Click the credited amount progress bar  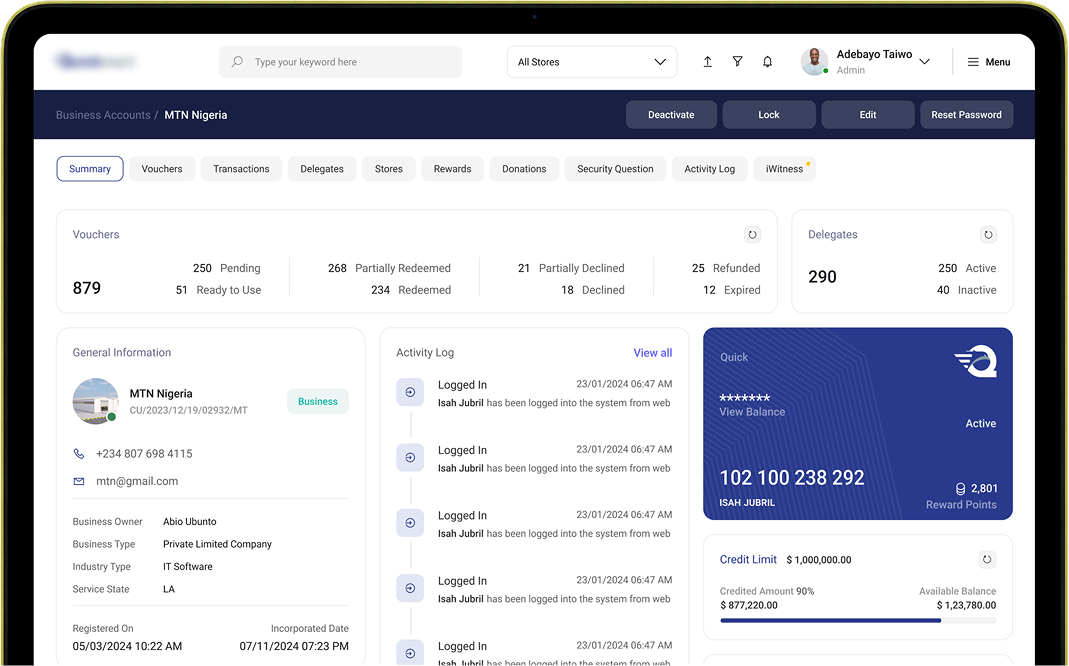[x=858, y=621]
